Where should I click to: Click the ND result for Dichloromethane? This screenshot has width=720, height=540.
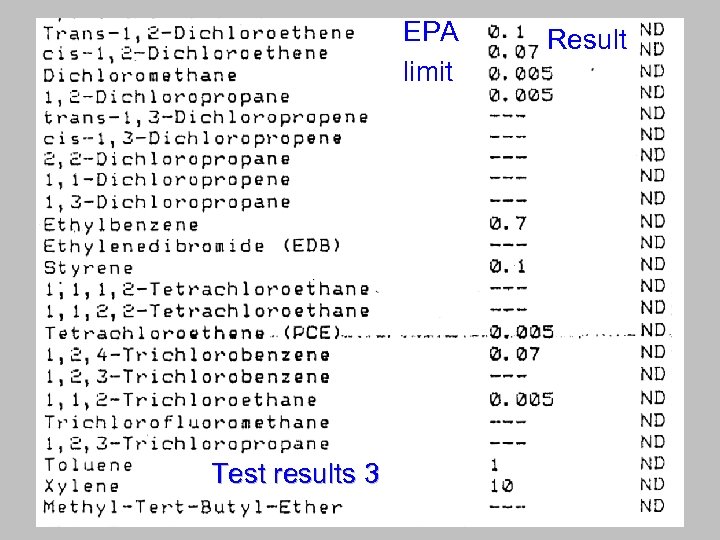point(652,71)
